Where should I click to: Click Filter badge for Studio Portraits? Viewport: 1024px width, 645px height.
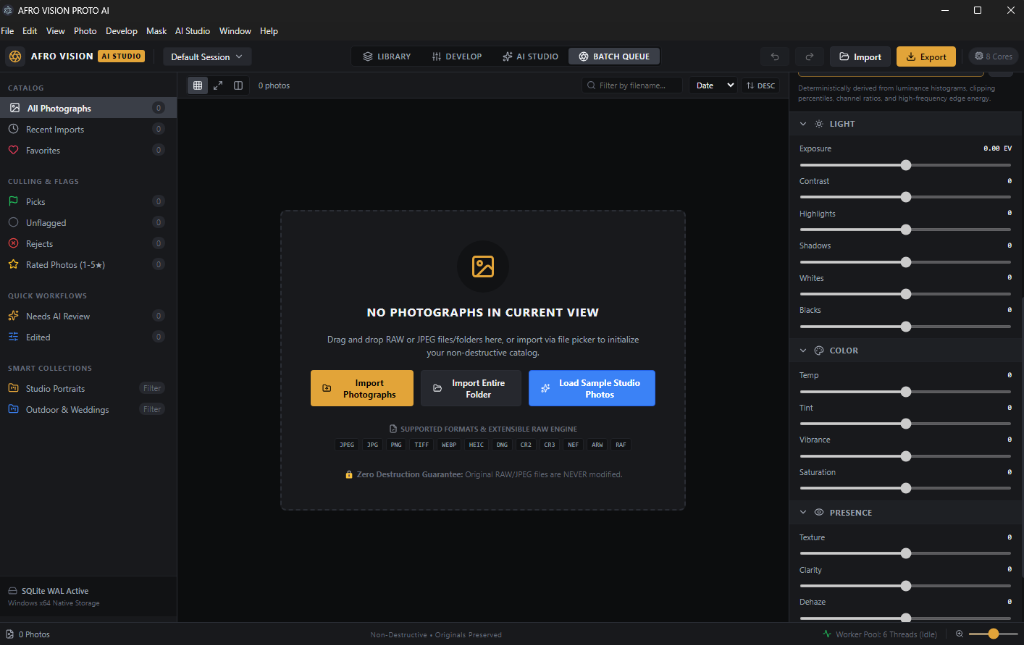pyautogui.click(x=152, y=388)
